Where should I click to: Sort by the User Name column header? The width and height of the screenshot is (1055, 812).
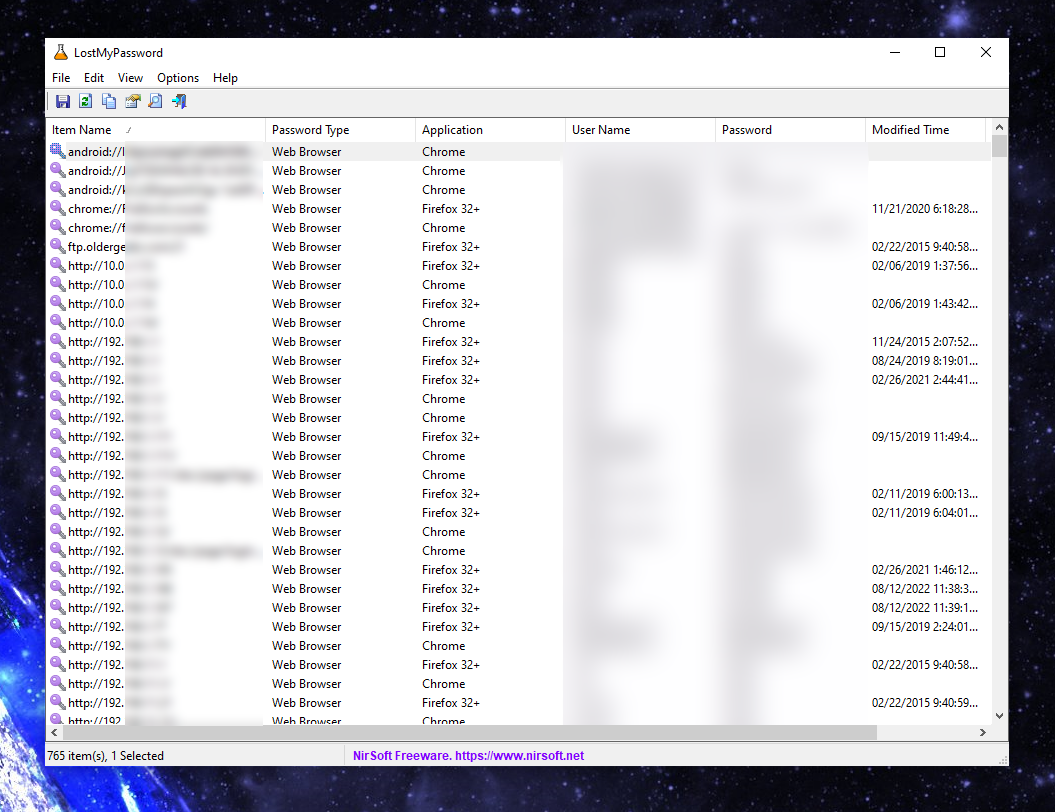[x=641, y=130]
